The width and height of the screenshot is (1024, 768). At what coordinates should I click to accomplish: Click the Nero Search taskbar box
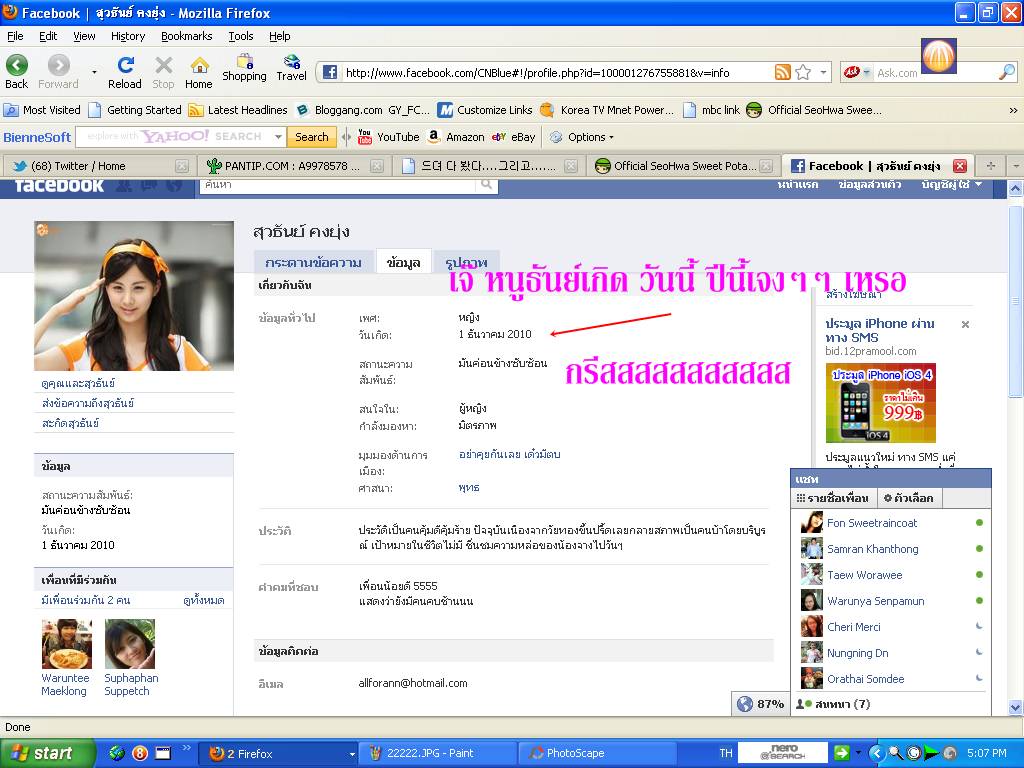(783, 752)
